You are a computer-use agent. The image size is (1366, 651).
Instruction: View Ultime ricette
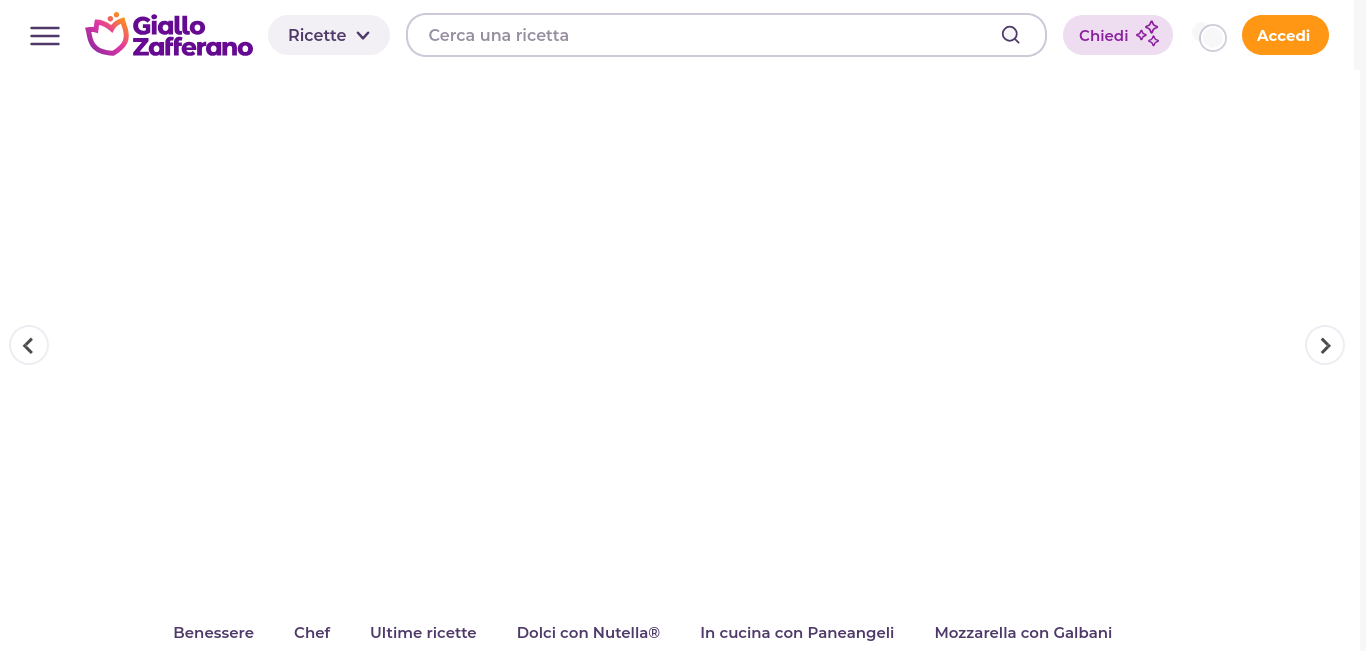tap(423, 633)
